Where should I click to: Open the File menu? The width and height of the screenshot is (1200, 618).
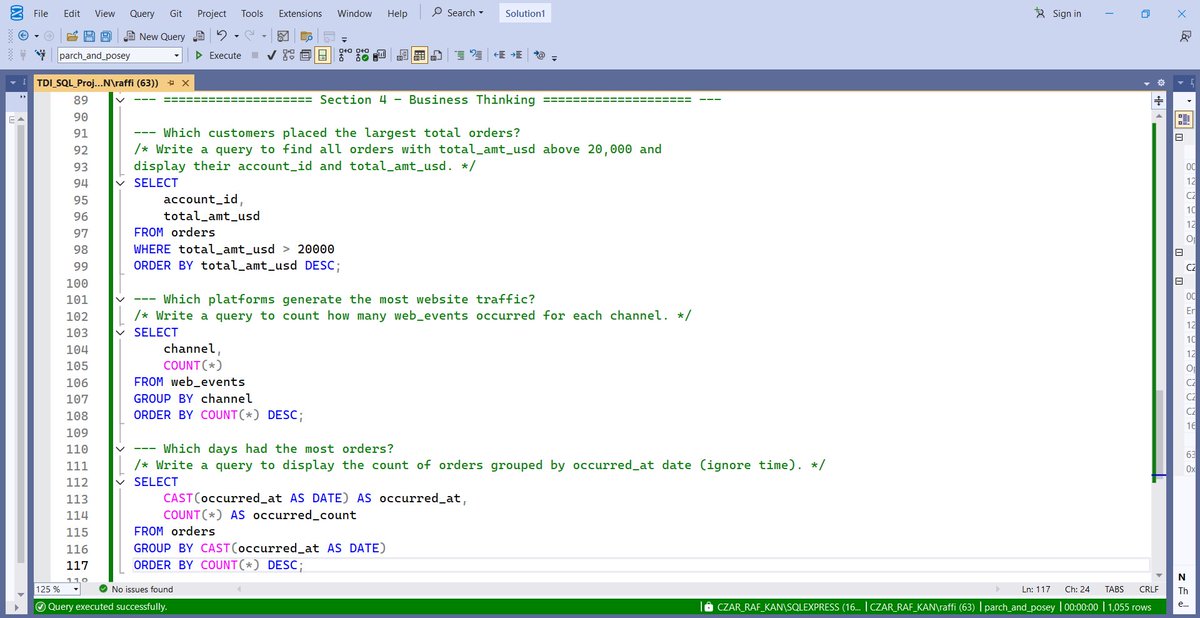click(x=41, y=13)
